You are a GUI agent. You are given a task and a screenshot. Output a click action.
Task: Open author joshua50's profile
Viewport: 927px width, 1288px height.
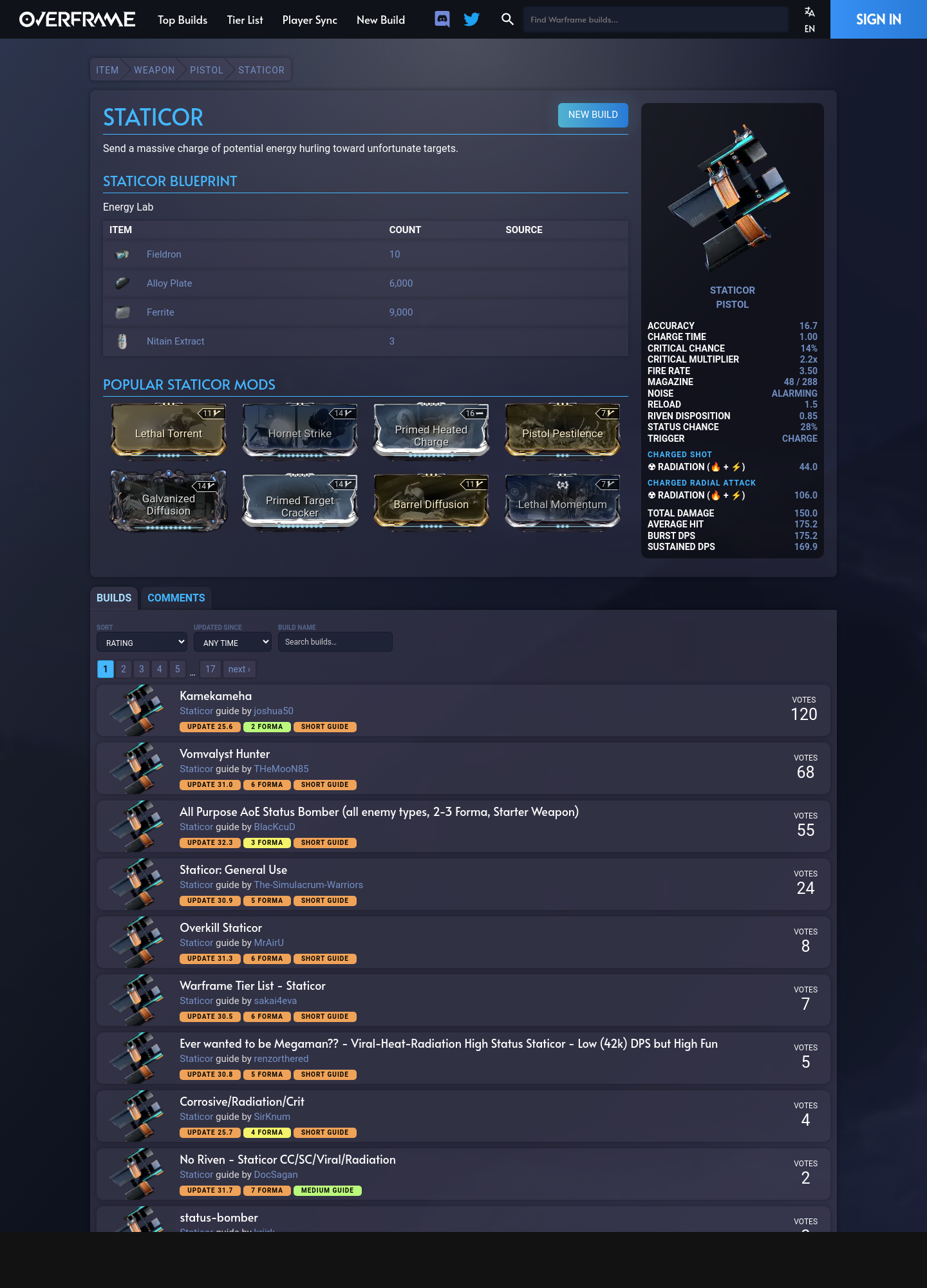click(274, 711)
